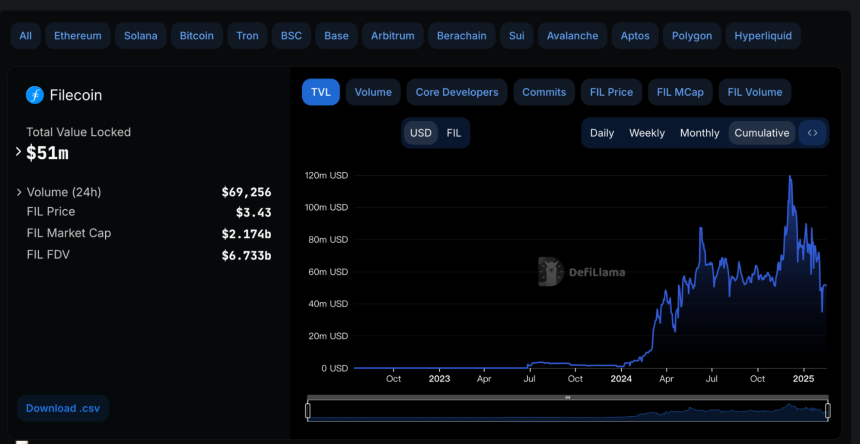Click the Filecoin logo icon
The width and height of the screenshot is (860, 444).
pyautogui.click(x=35, y=95)
